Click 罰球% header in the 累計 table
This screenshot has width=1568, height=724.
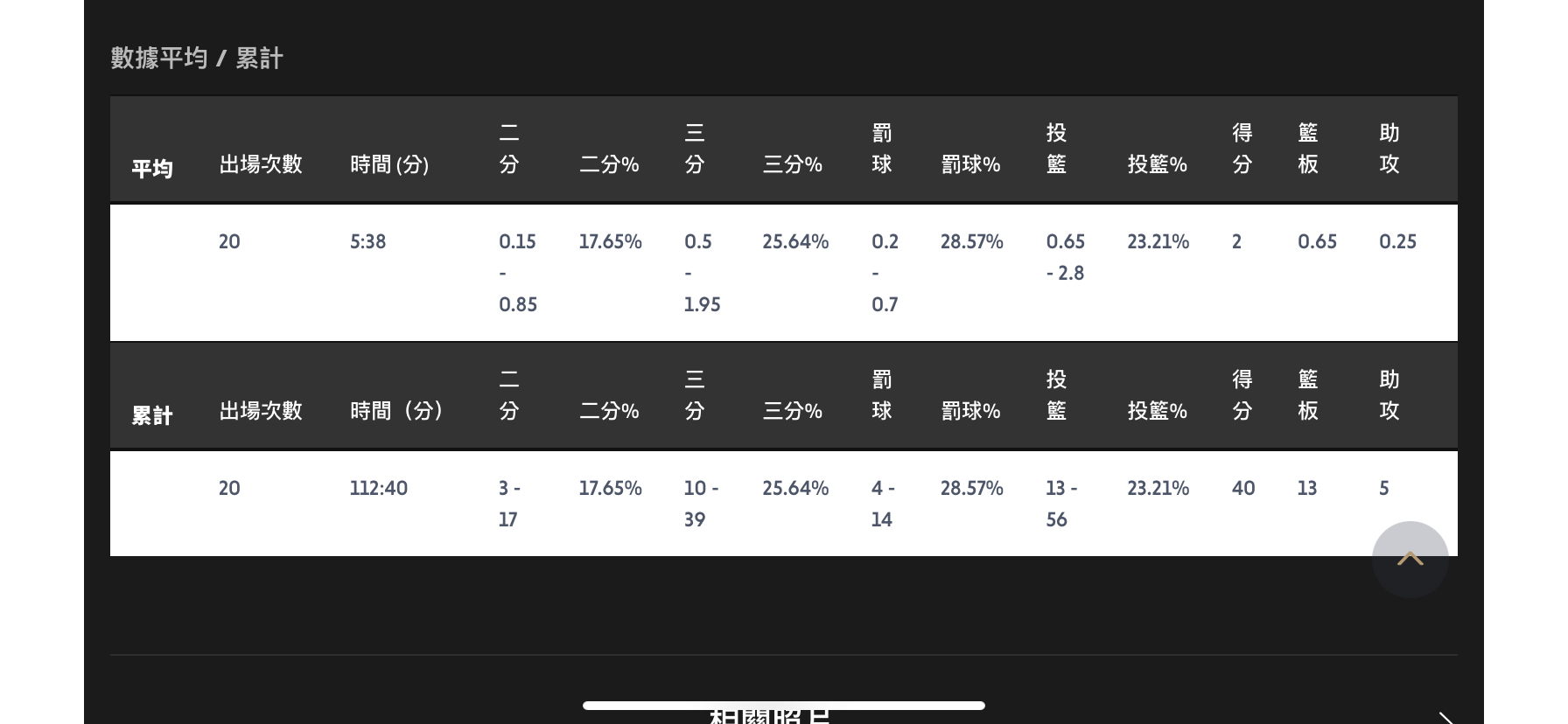tap(970, 411)
